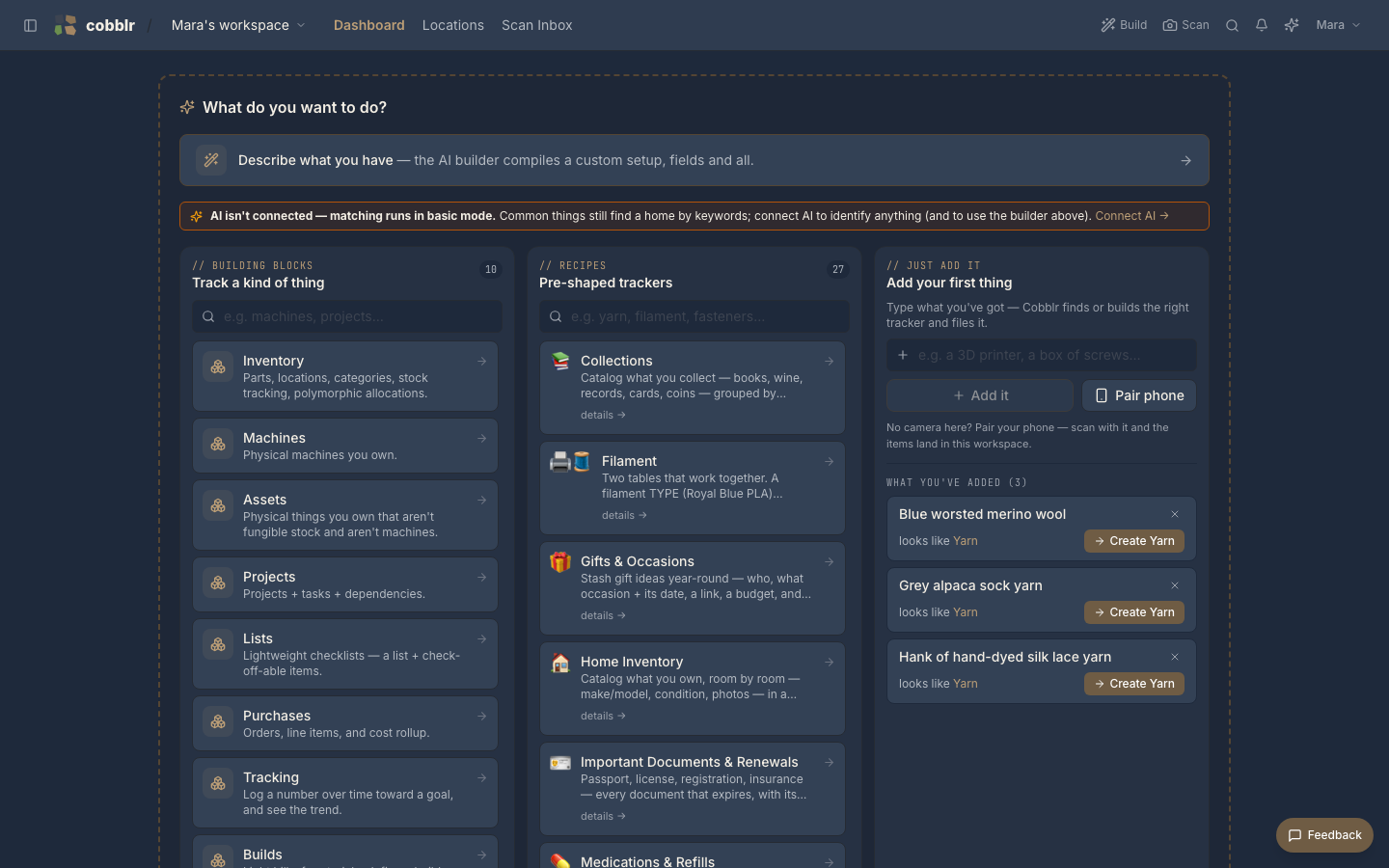This screenshot has height=868, width=1389.
Task: Click the cobblr logo
Action: pos(95,25)
